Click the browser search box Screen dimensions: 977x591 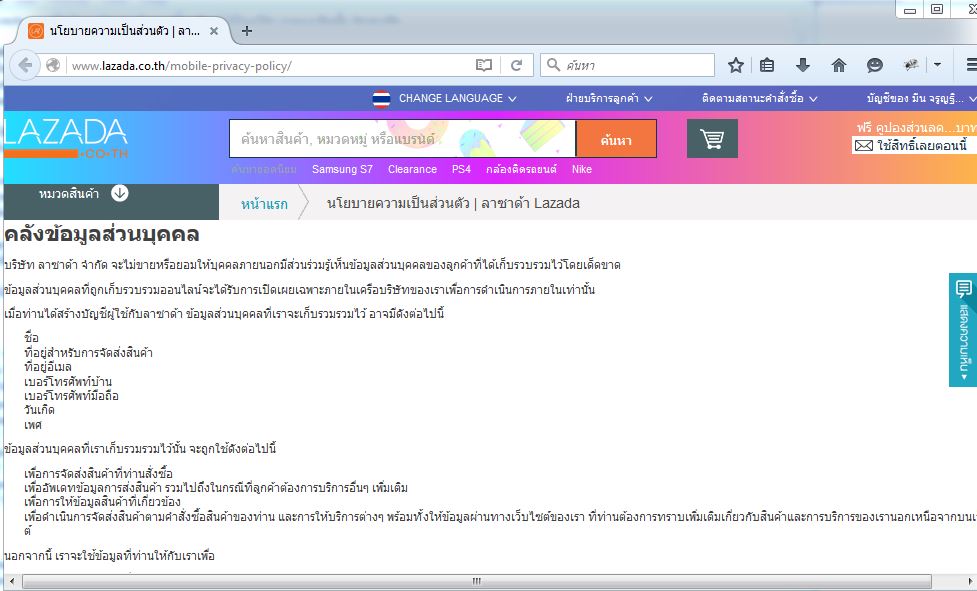pos(627,65)
